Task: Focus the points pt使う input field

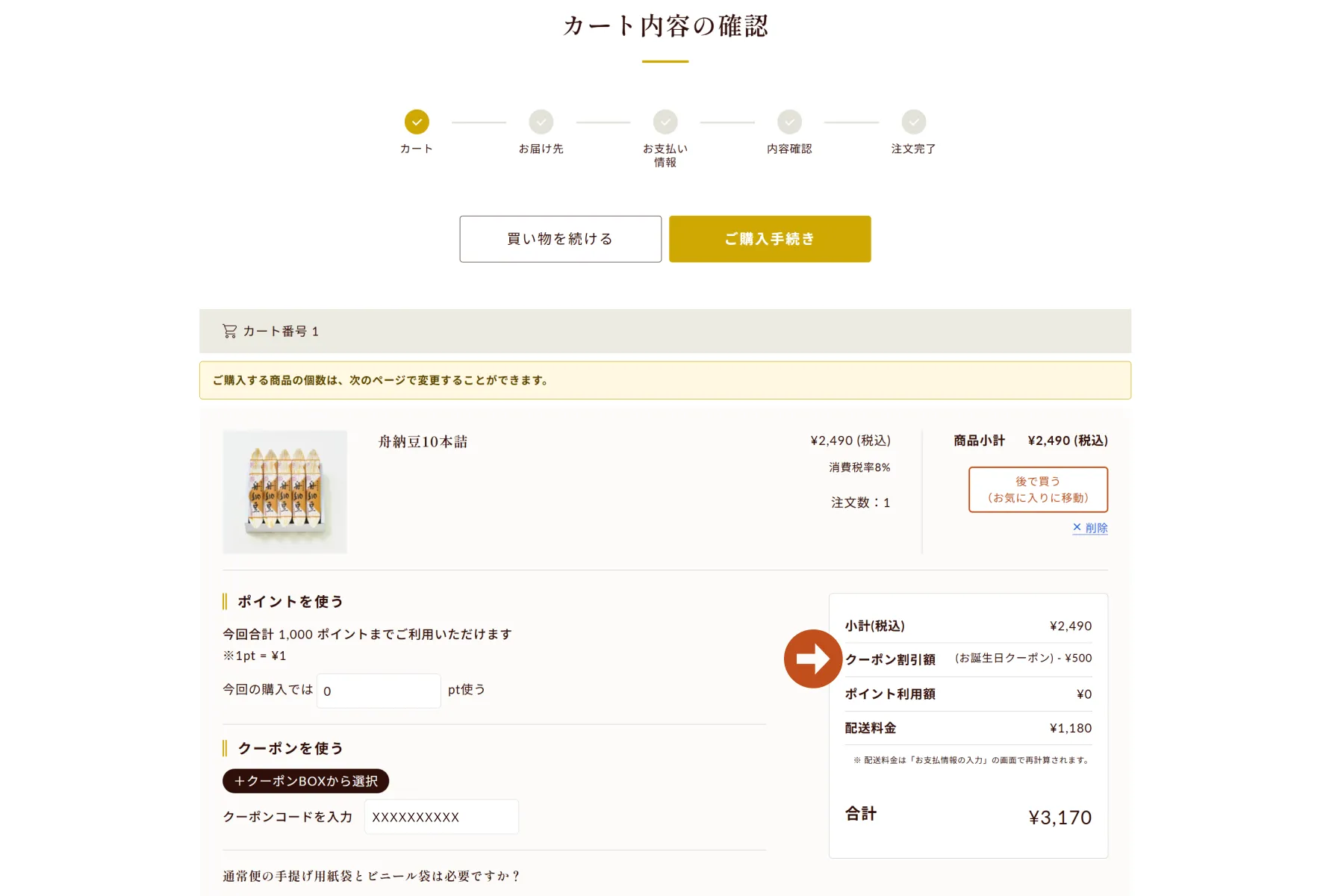Action: pyautogui.click(x=379, y=691)
